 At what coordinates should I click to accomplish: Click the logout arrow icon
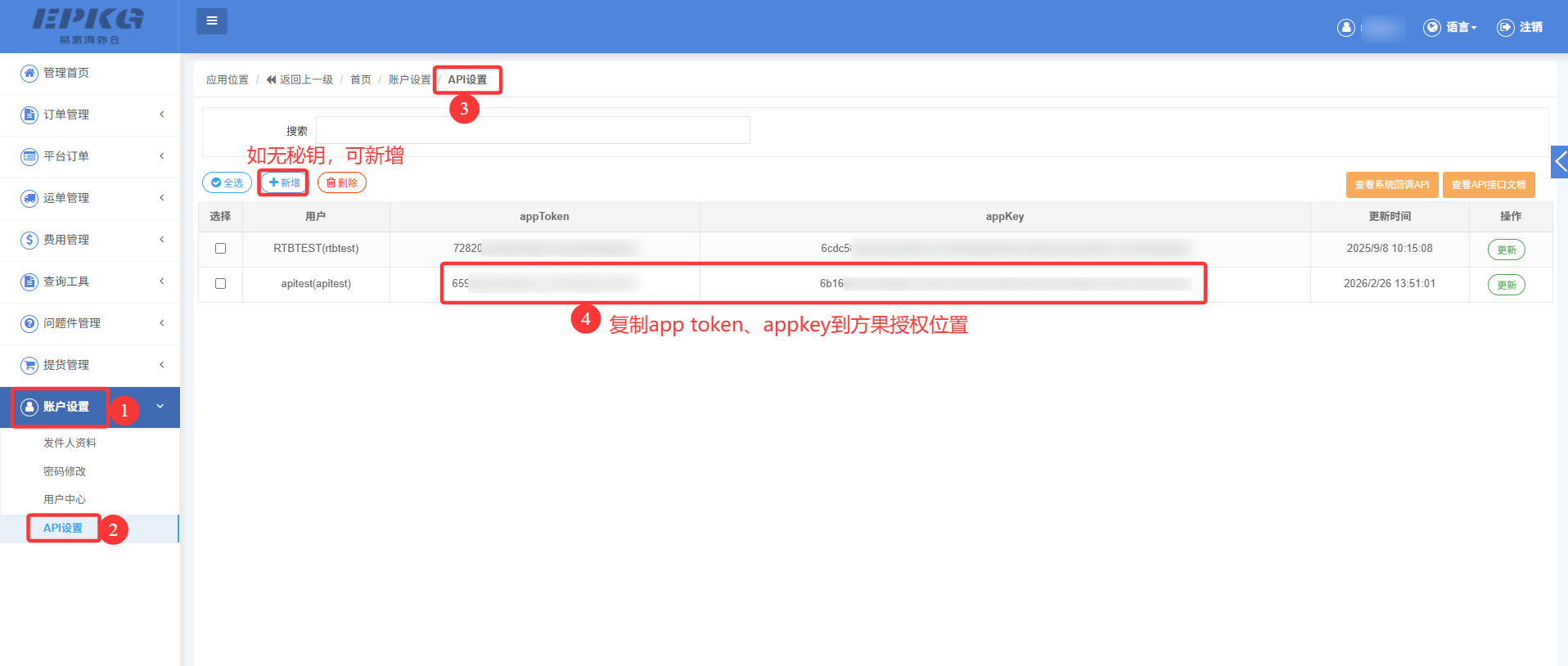click(1505, 28)
